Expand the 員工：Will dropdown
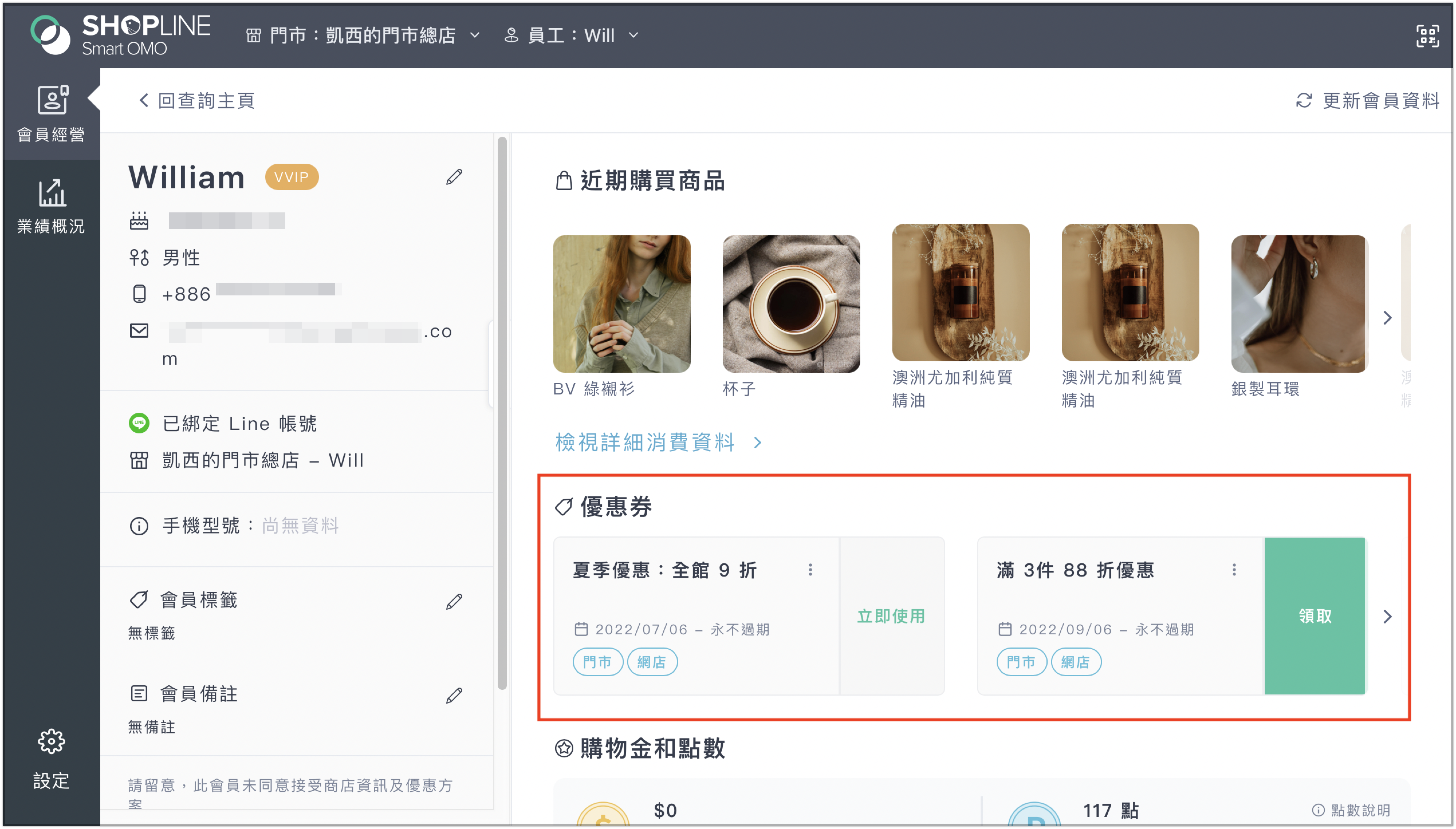The width and height of the screenshot is (1456, 829). coord(571,35)
